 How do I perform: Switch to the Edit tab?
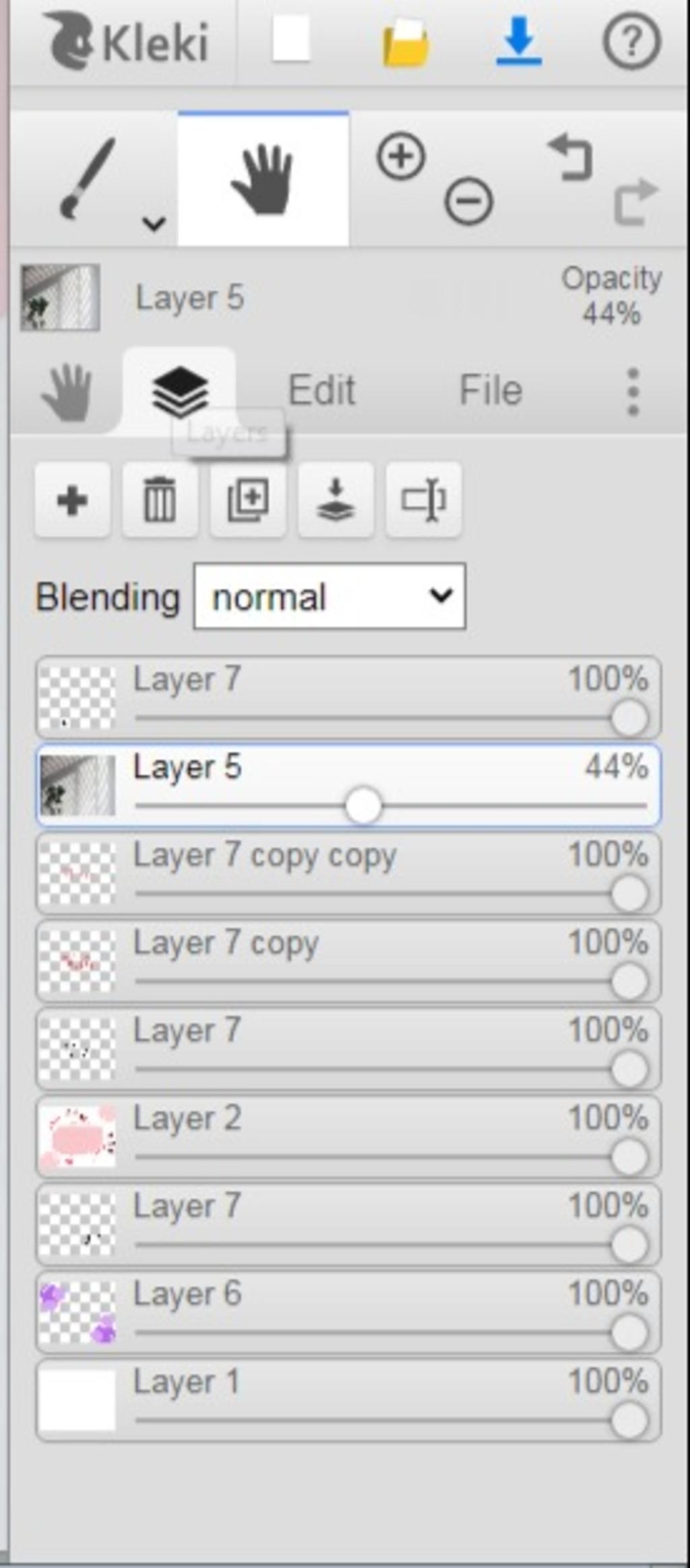tap(321, 390)
